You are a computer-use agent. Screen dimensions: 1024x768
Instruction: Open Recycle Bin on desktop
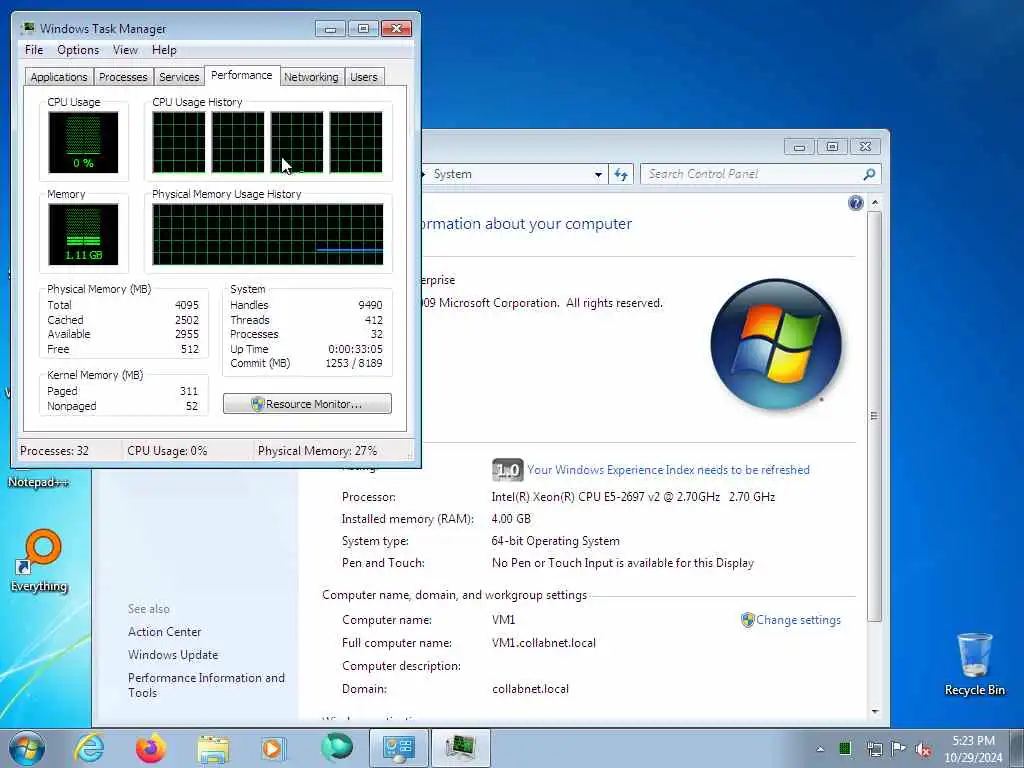tap(974, 664)
